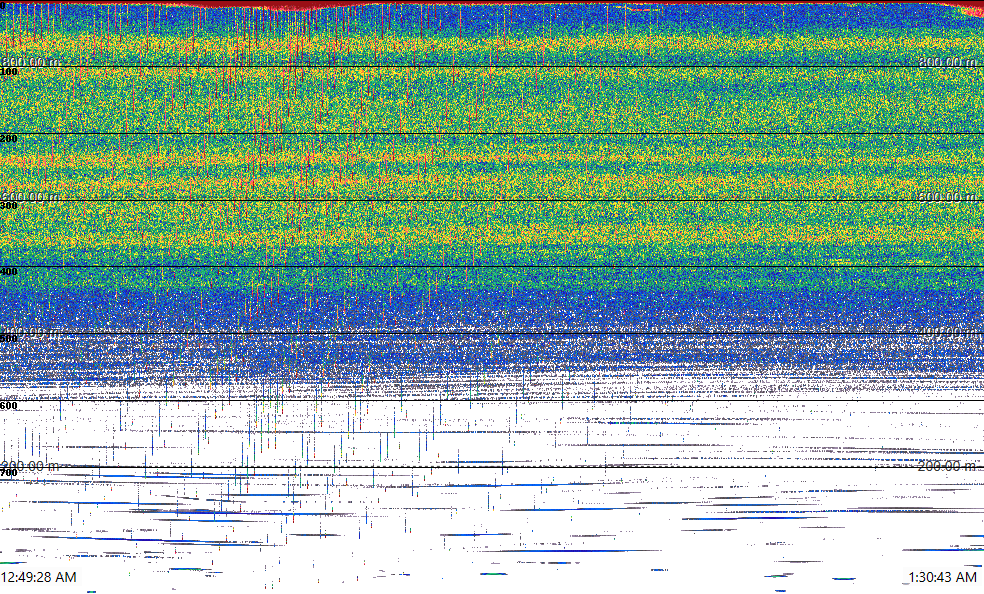Click the left 400.00 m range label

click(x=30, y=331)
